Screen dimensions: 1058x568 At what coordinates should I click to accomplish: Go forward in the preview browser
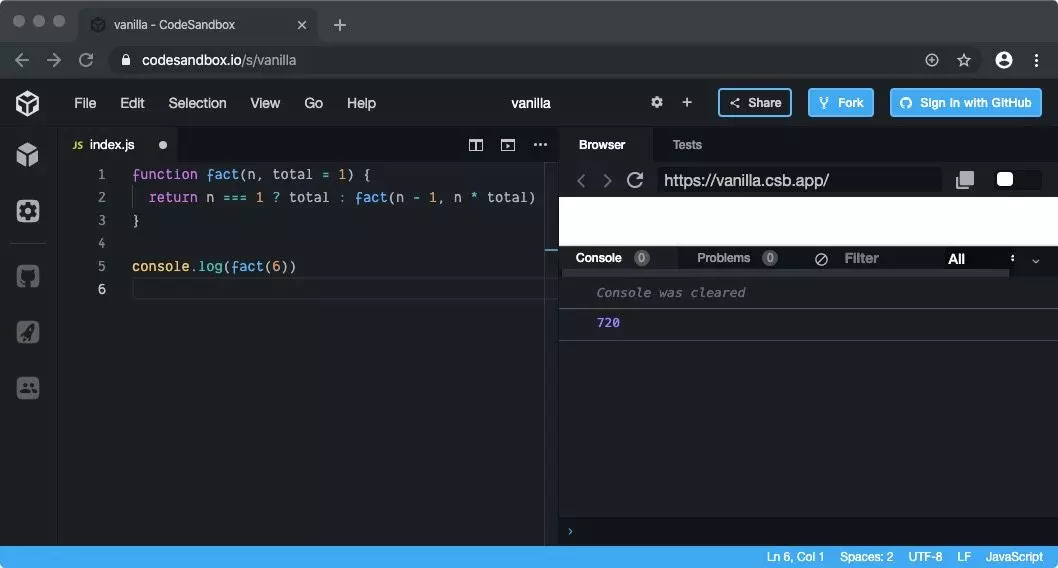[607, 180]
